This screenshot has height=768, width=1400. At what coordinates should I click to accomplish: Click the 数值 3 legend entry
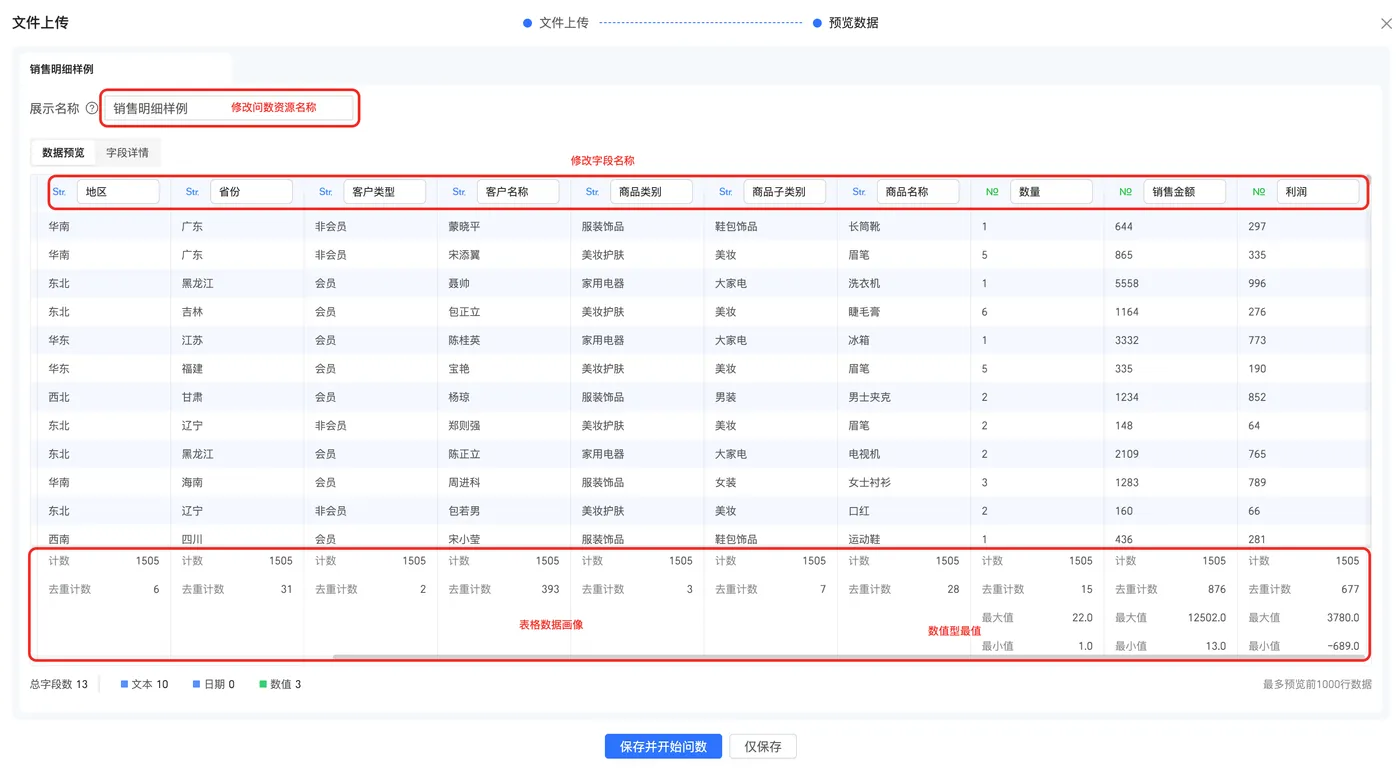point(281,685)
